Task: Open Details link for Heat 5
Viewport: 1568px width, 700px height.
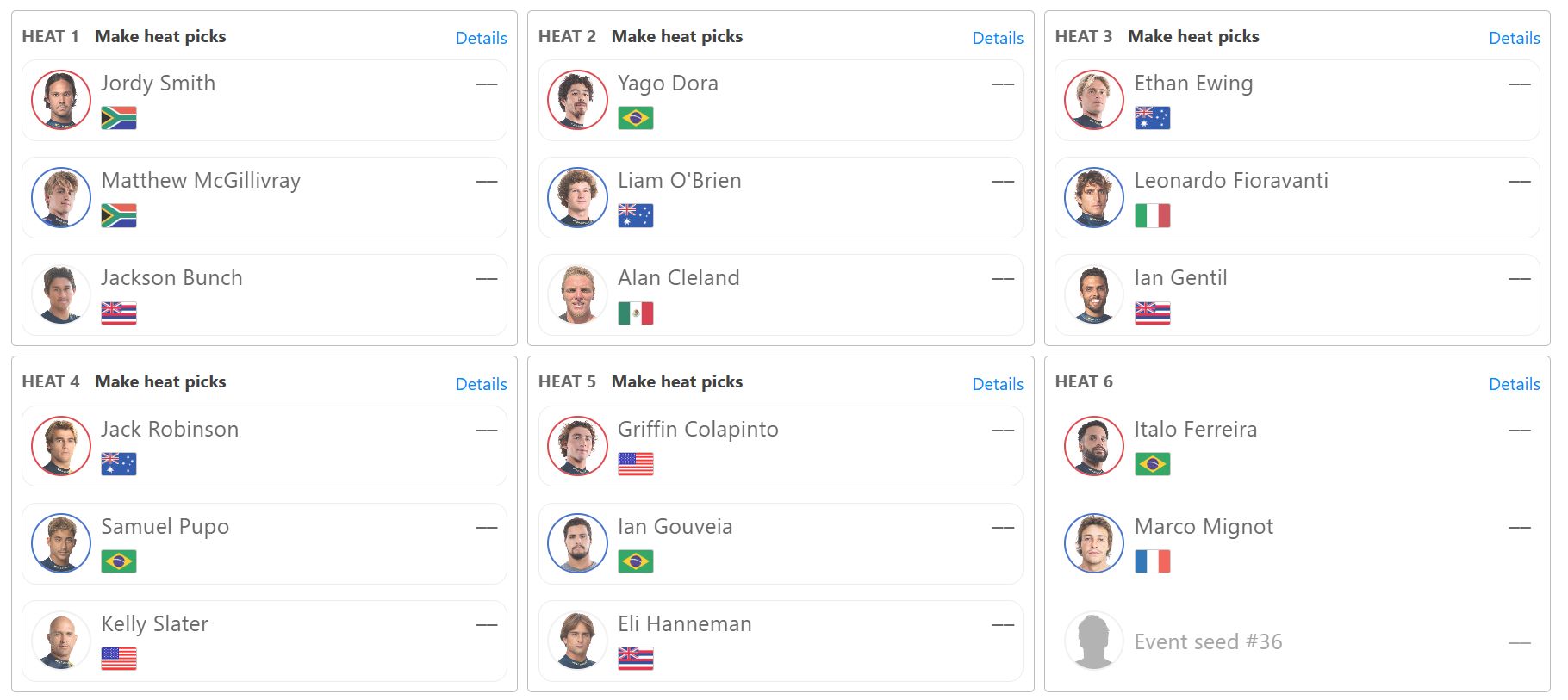Action: point(998,384)
